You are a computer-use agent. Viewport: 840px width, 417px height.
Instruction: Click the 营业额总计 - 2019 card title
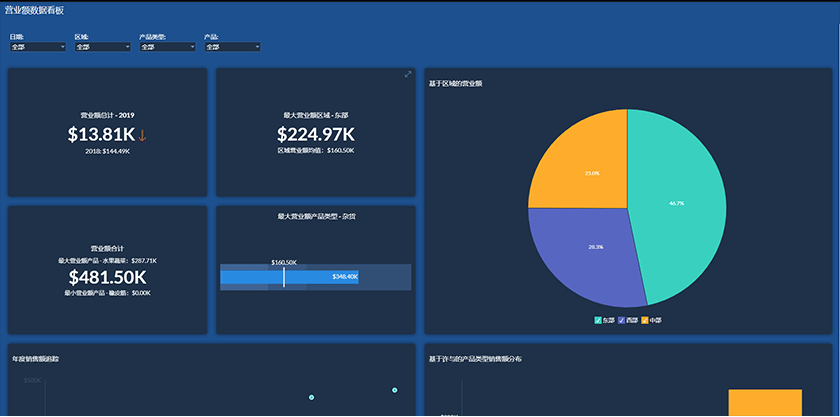click(107, 115)
